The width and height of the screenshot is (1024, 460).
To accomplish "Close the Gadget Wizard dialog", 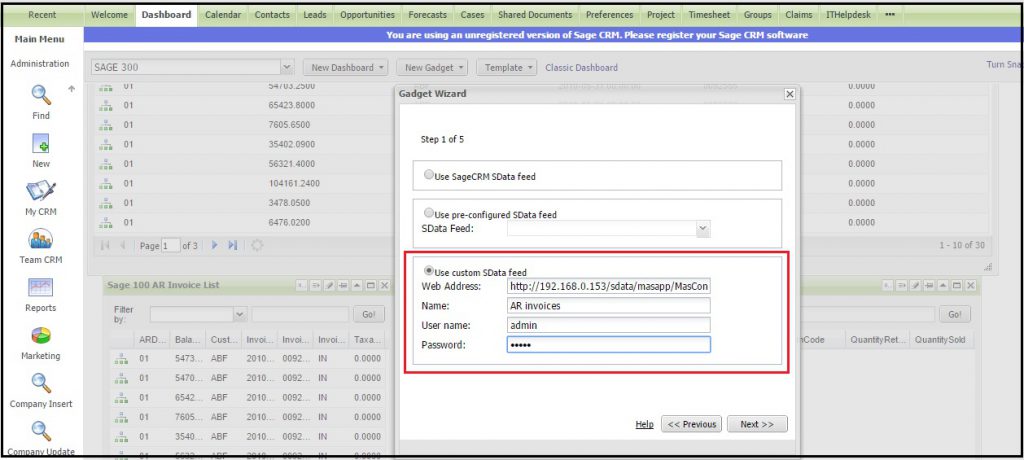I will pyautogui.click(x=790, y=94).
